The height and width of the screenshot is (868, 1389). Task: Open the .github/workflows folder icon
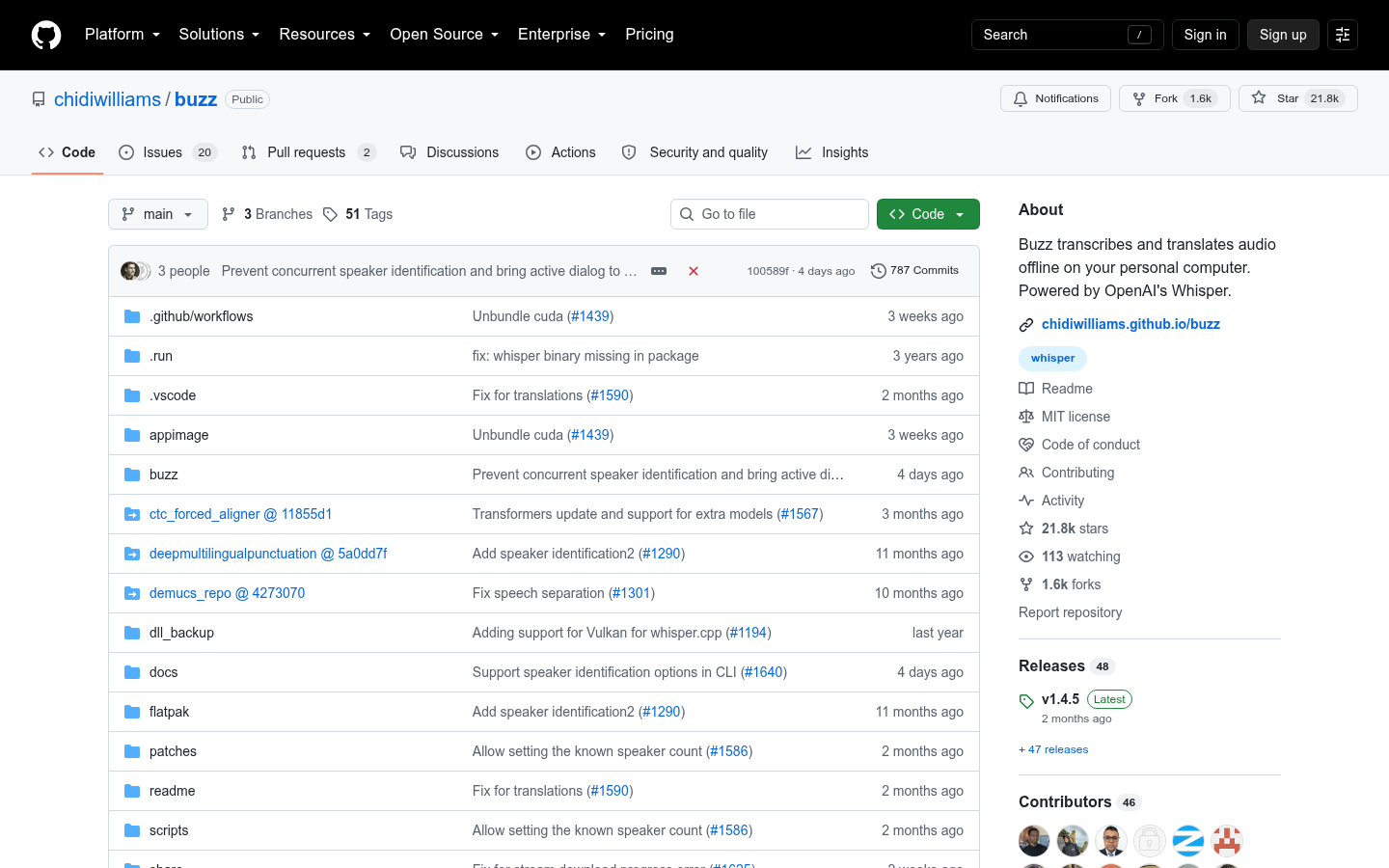coord(132,316)
